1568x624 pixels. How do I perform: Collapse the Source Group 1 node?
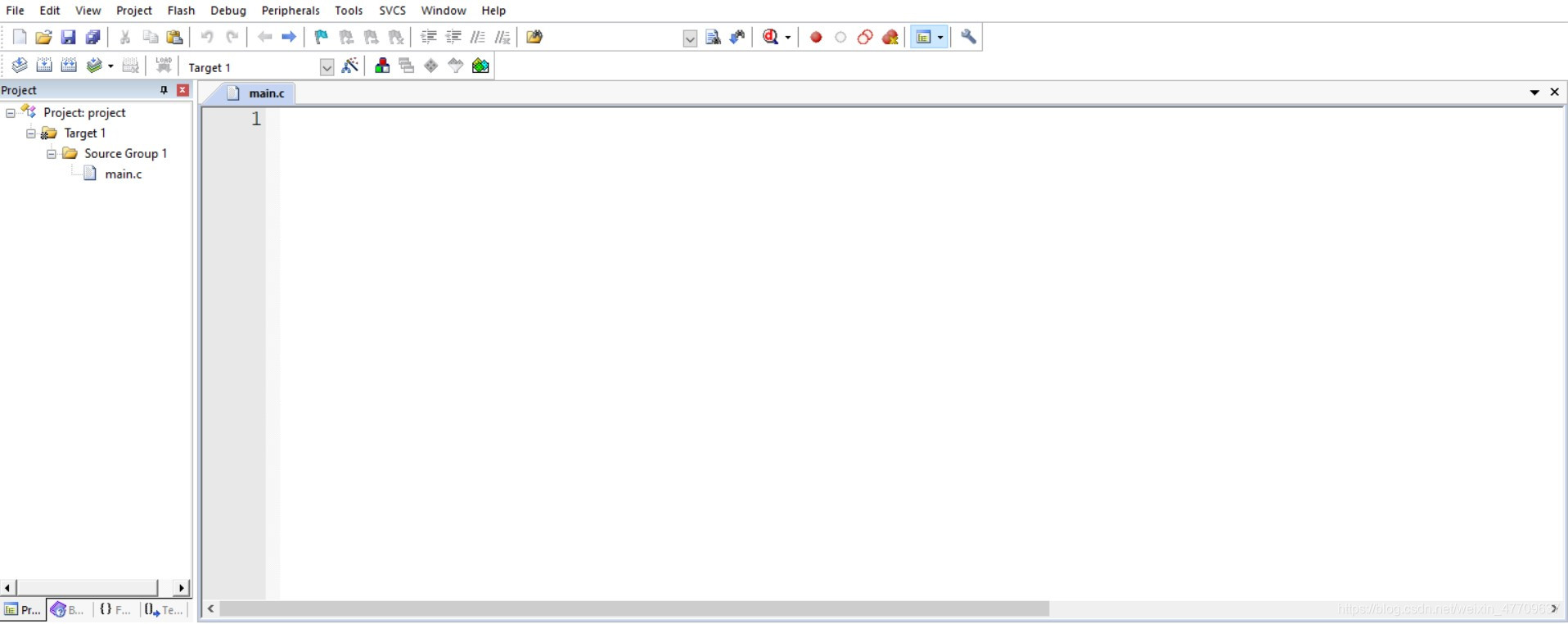coord(52,154)
